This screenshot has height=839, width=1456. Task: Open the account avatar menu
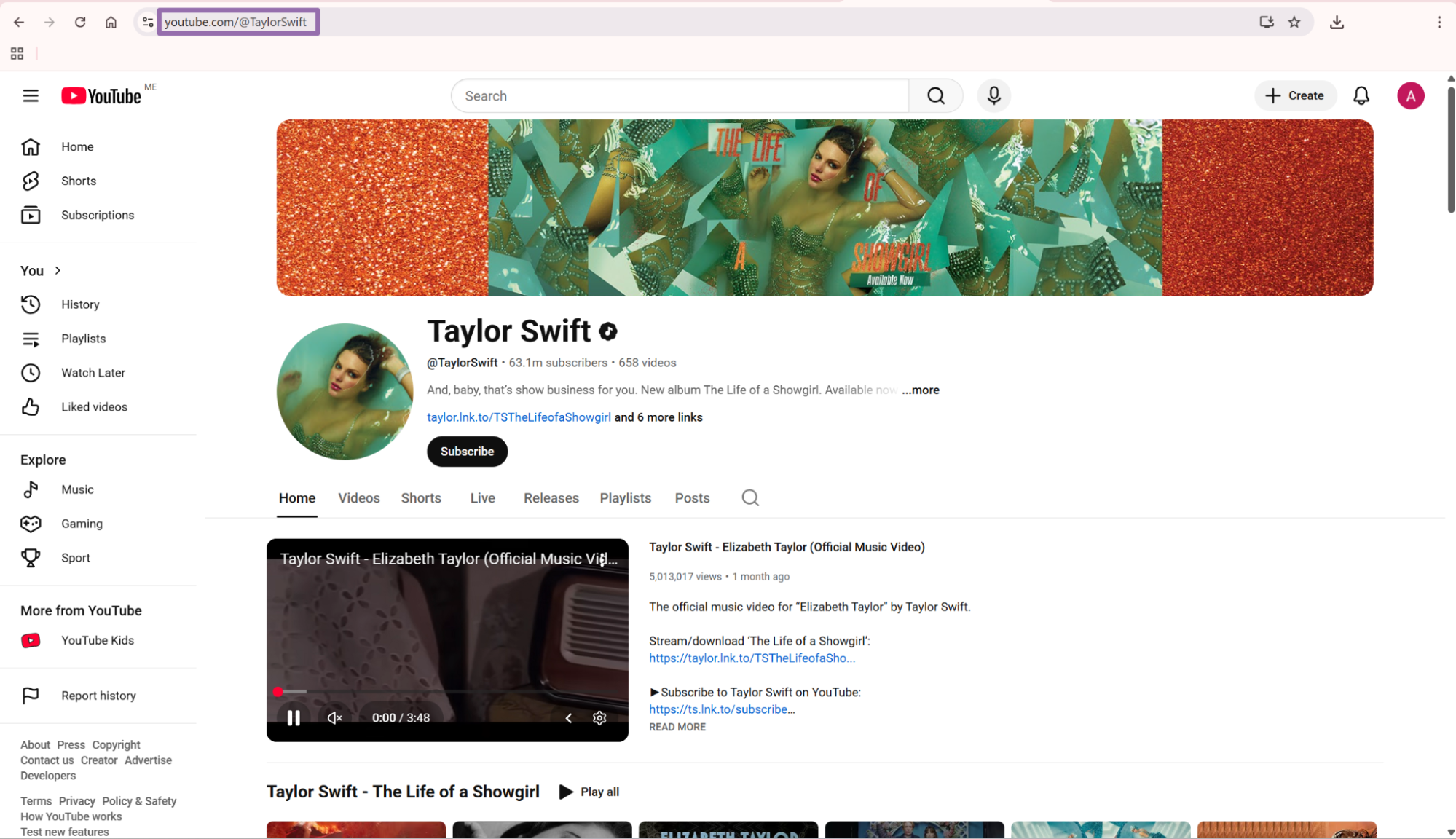pos(1410,96)
